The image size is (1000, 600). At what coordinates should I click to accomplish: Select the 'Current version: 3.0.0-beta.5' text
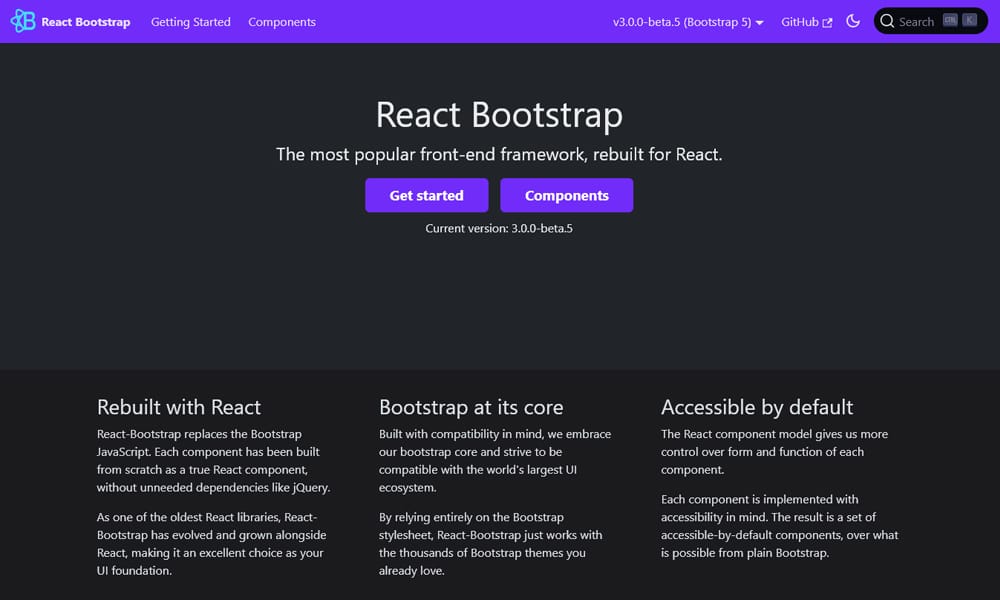499,228
